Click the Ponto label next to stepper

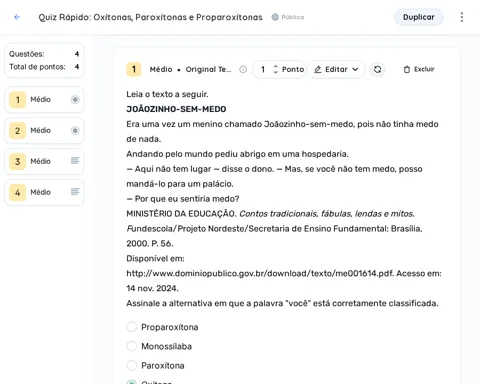click(293, 69)
